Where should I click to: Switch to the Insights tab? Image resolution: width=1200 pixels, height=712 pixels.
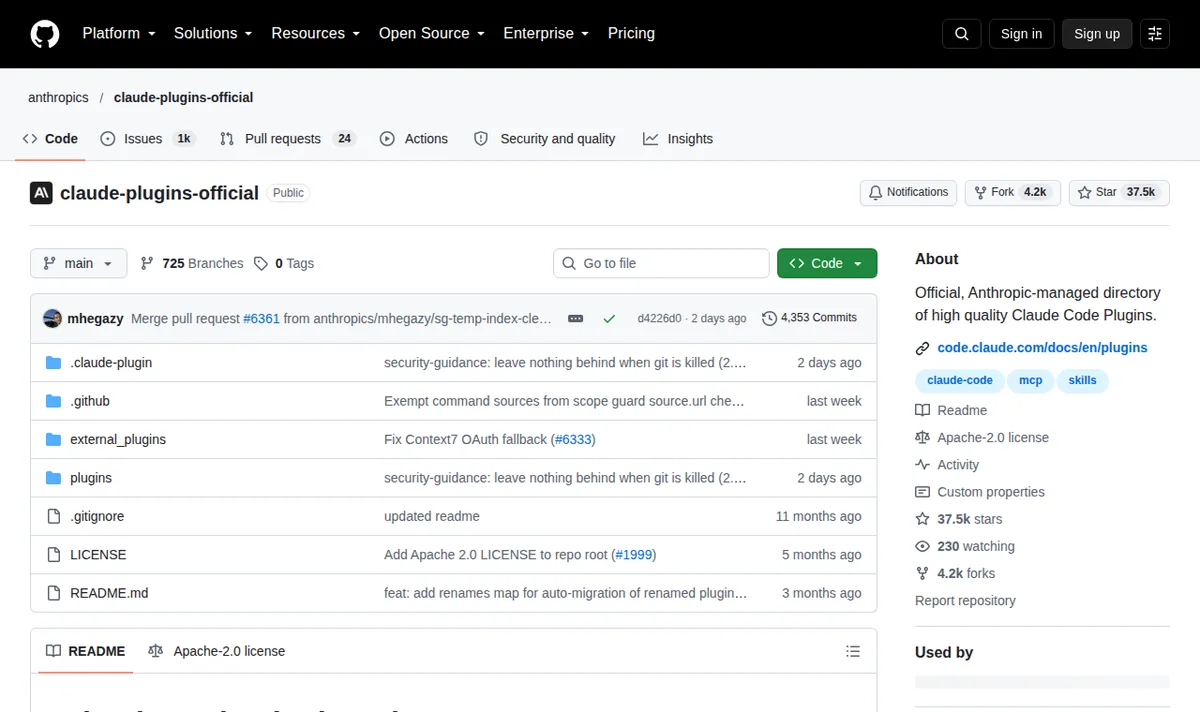coord(678,139)
